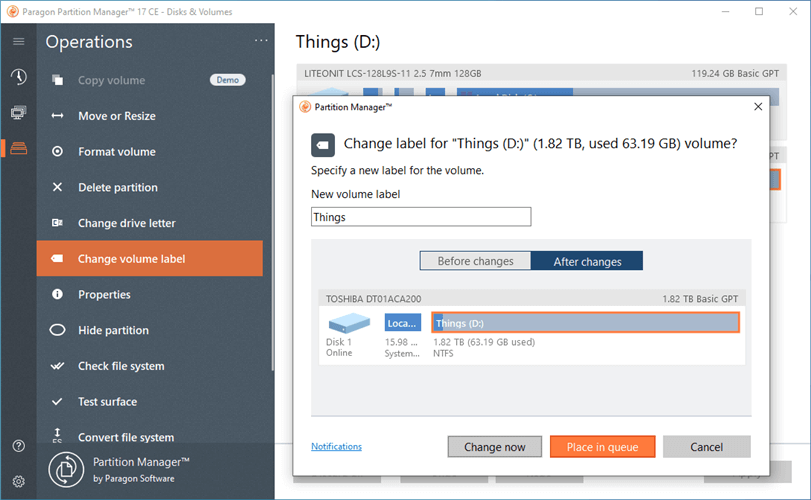Click the Partition Manager logo at the sidebar bottom
This screenshot has height=500, width=811.
coord(66,469)
